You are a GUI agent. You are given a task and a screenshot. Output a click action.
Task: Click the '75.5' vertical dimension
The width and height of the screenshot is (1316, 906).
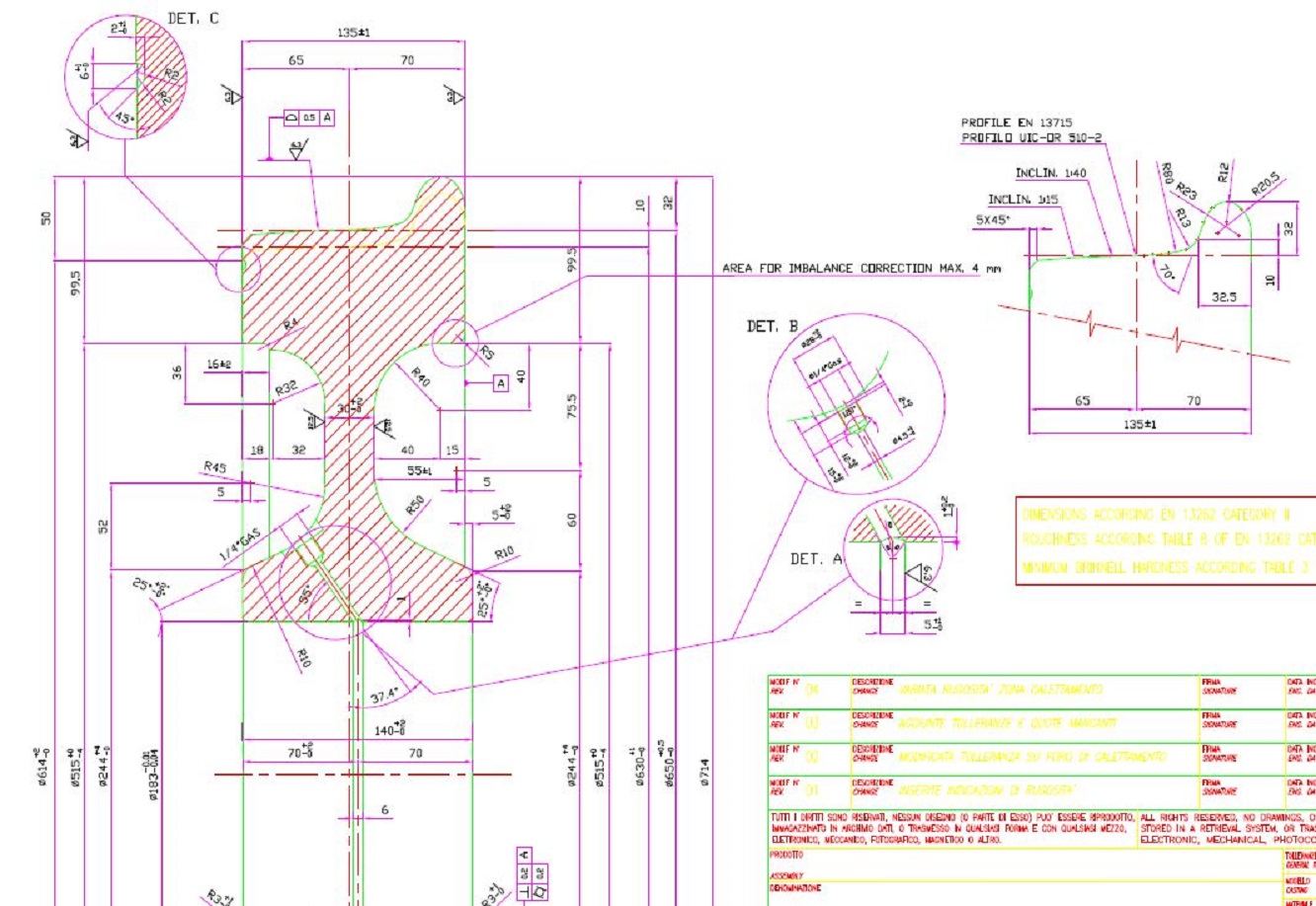point(571,407)
